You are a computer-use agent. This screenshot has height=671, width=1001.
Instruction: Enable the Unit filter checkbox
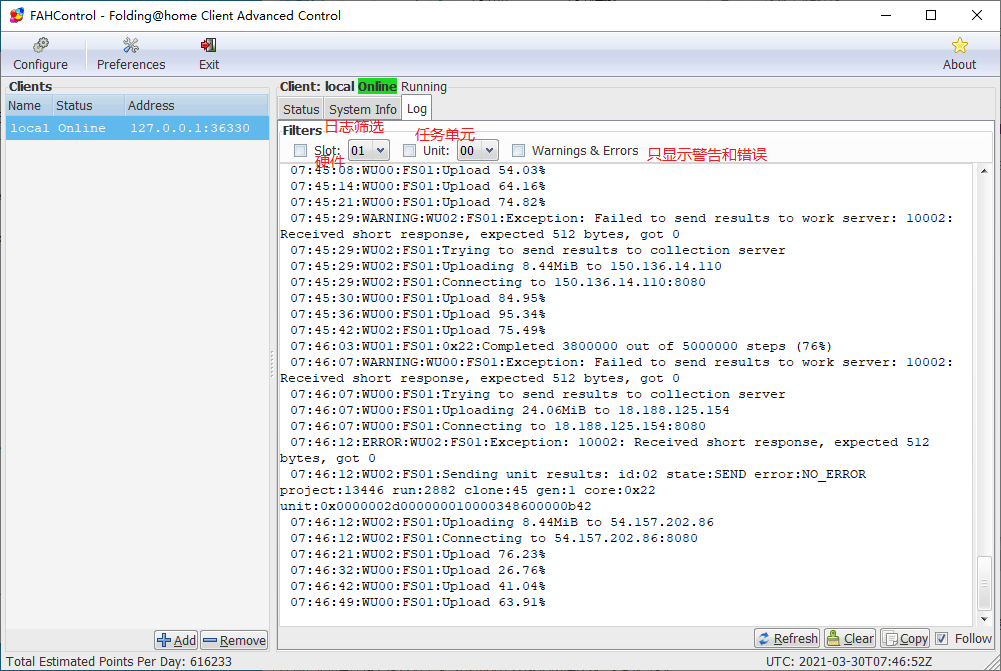pos(409,151)
